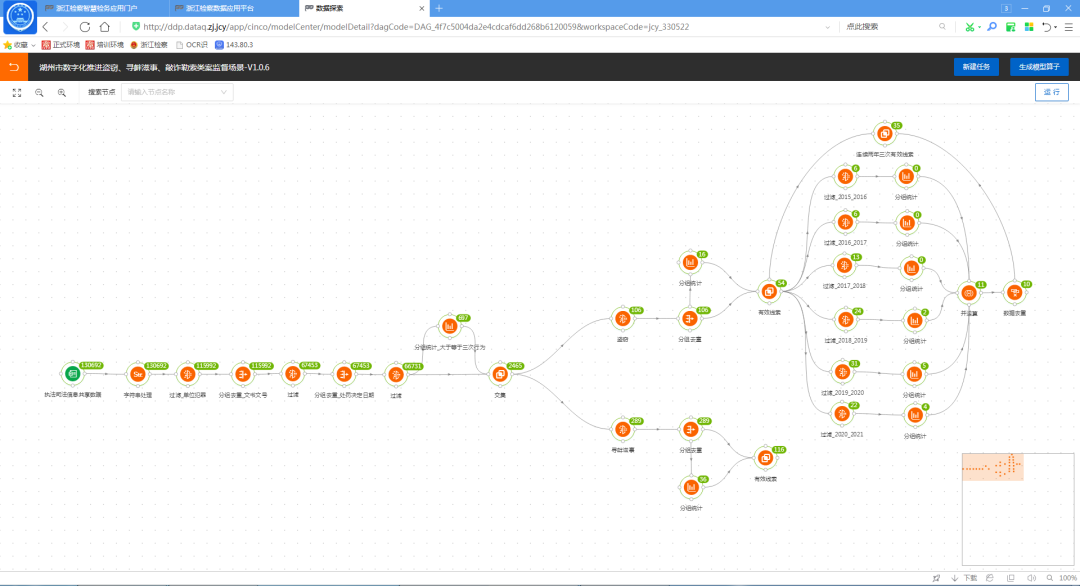This screenshot has width=1080, height=586.
Task: Click the orange back arrow button
Action: (13, 67)
